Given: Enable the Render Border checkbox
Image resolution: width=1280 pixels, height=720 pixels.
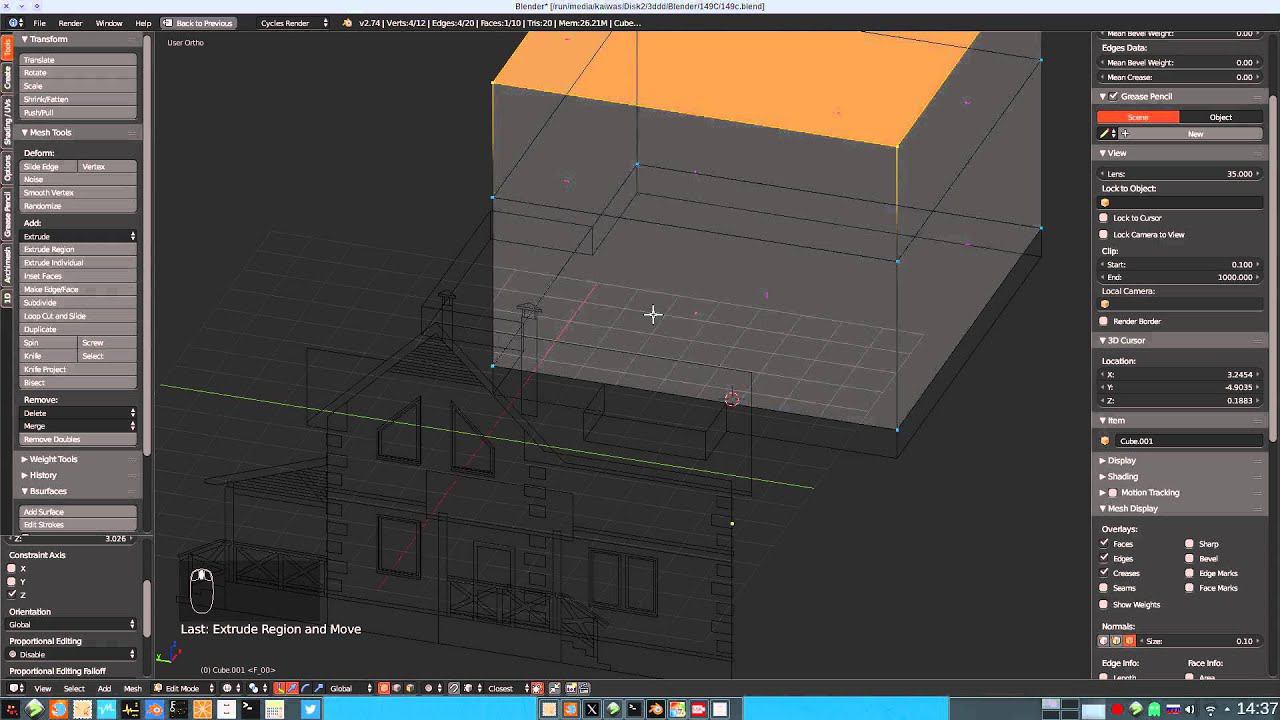Looking at the screenshot, I should point(1104,321).
